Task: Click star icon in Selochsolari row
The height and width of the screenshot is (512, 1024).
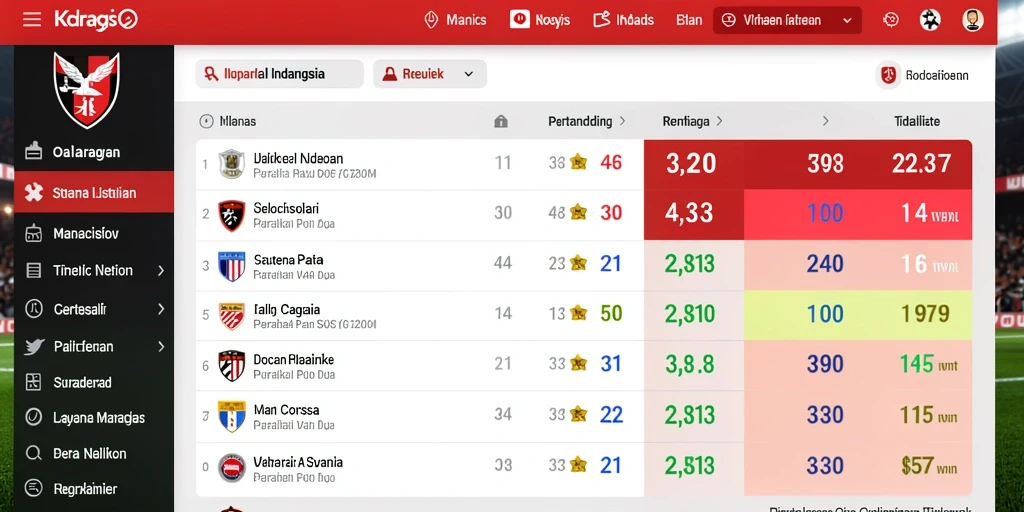Action: tap(578, 212)
